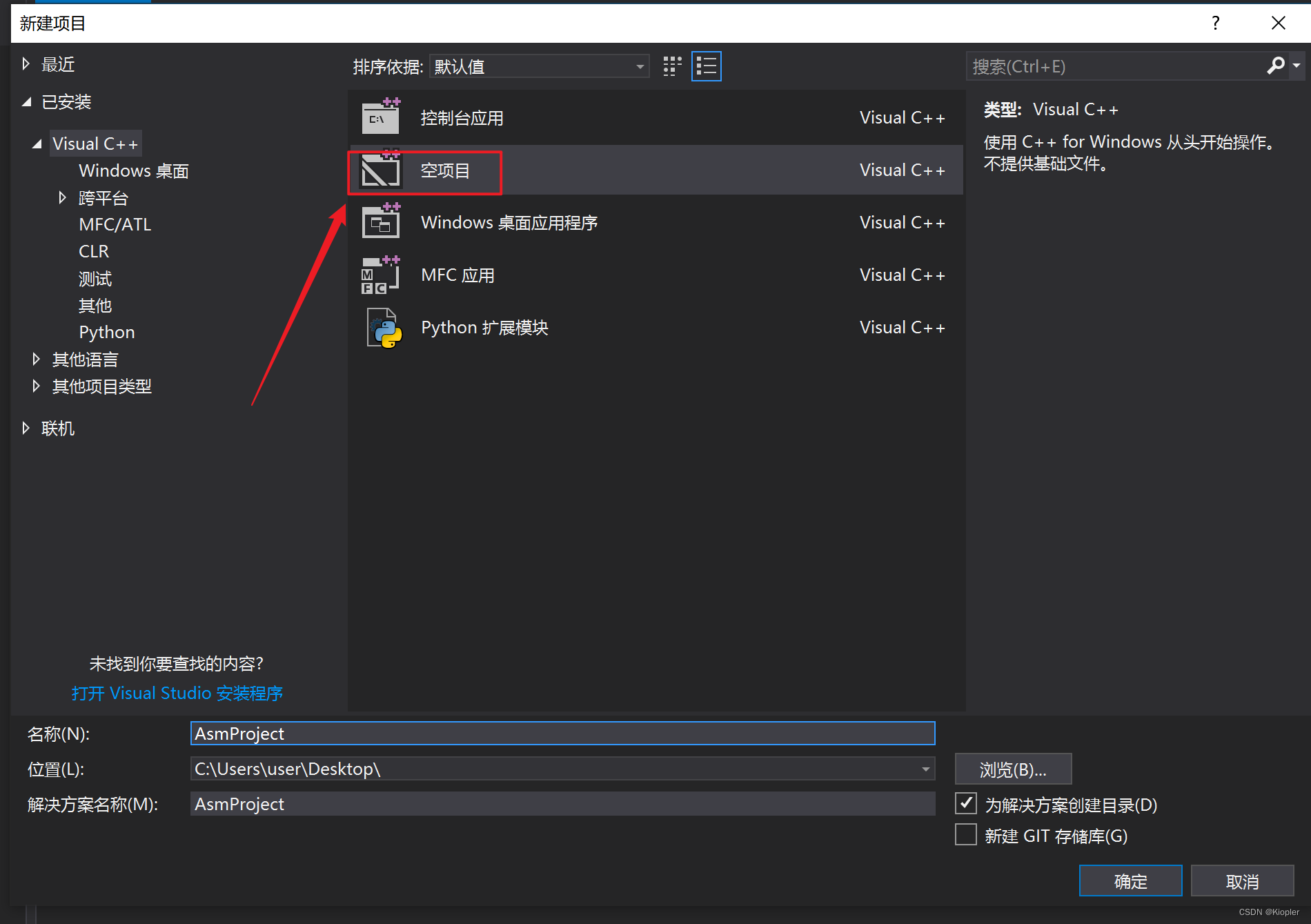Pick the MFC 应用 template icon
Screen dimensions: 1311x924
[x=381, y=275]
